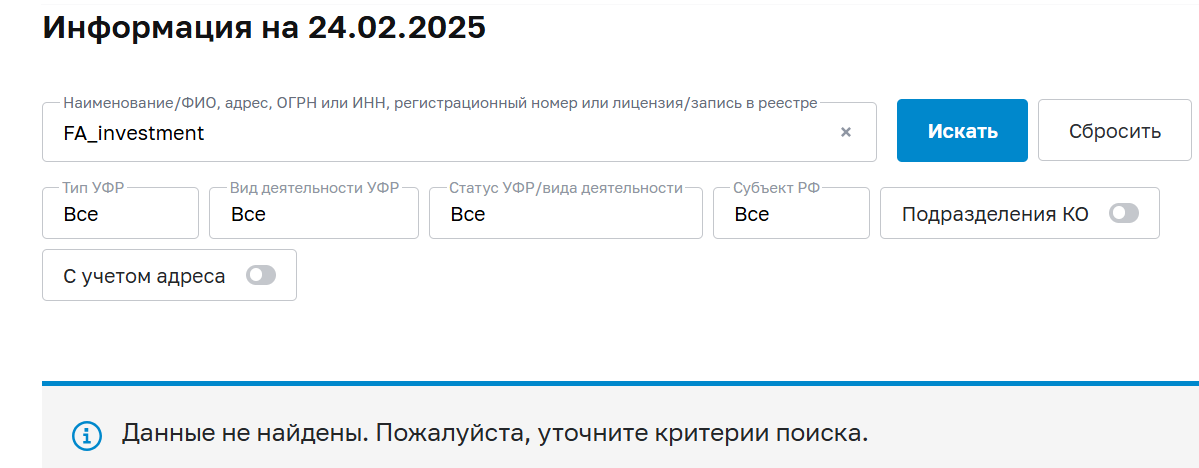This screenshot has height=468, width=1199.
Task: Click the С учетом адреса label text
Action: [144, 276]
